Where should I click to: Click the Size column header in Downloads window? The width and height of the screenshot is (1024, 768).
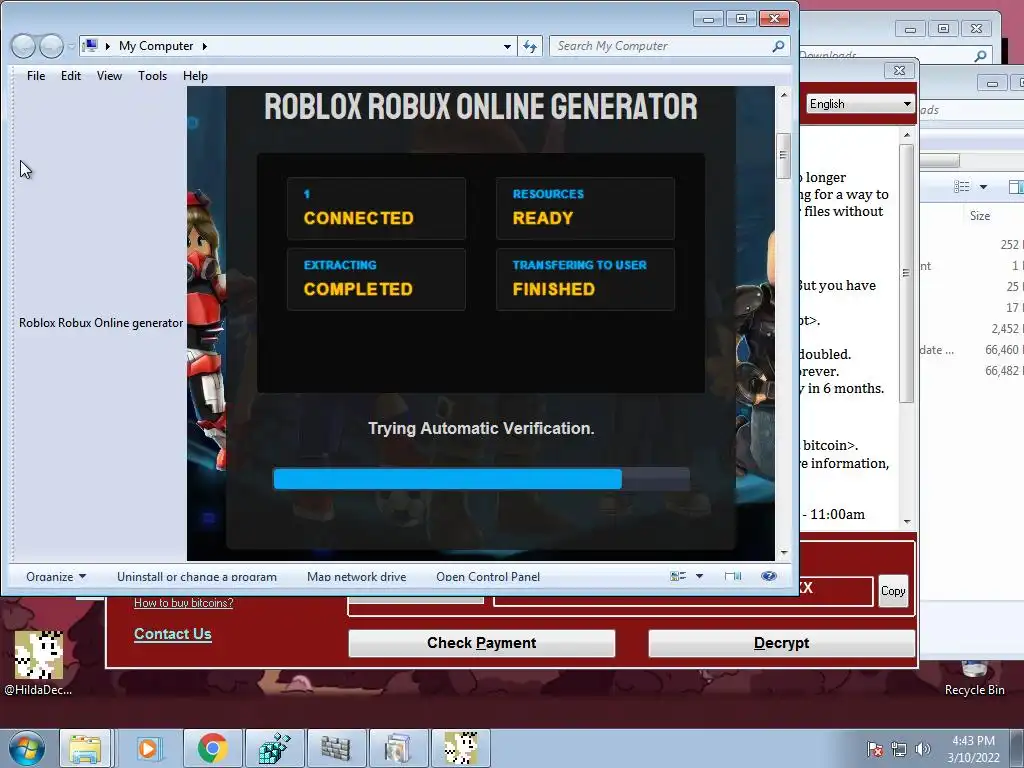[980, 216]
